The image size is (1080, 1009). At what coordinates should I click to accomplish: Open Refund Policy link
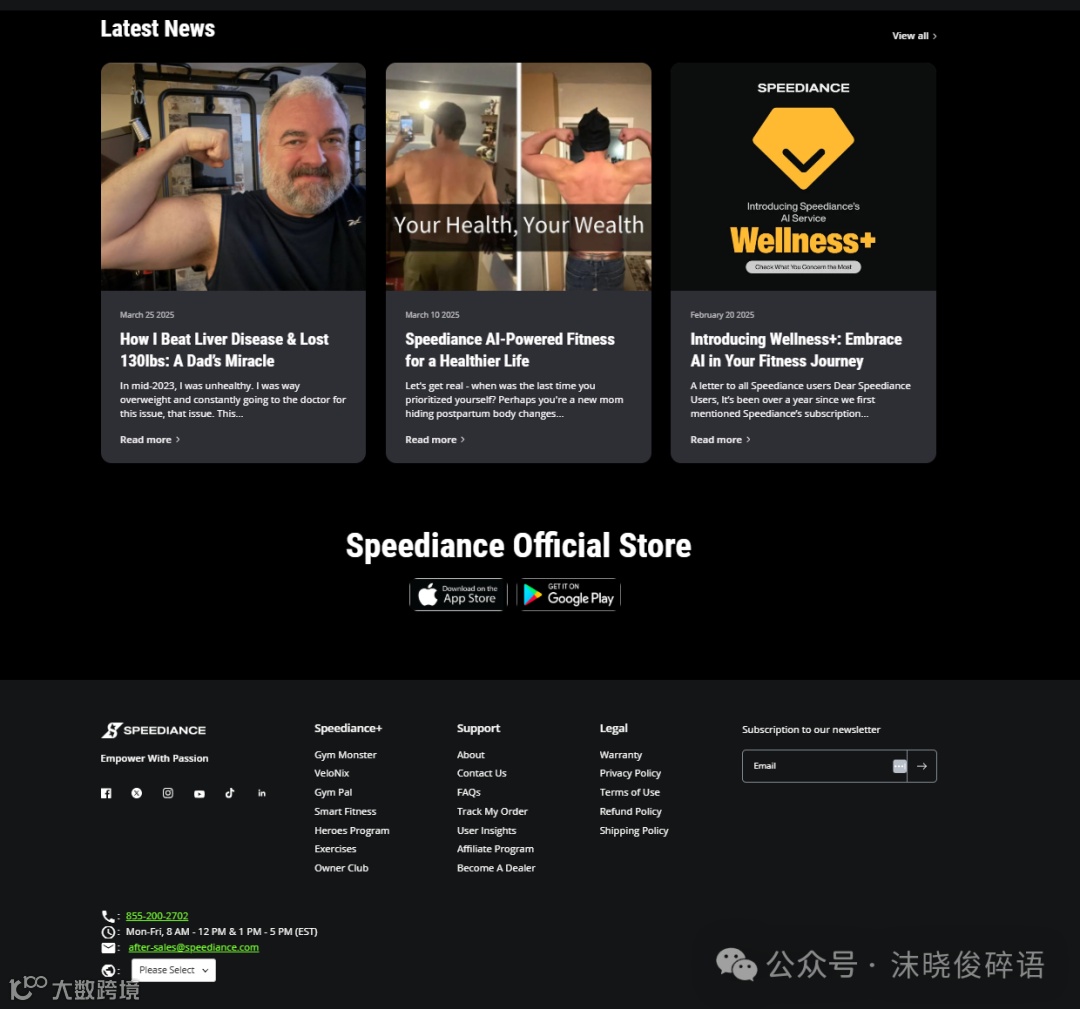click(630, 811)
